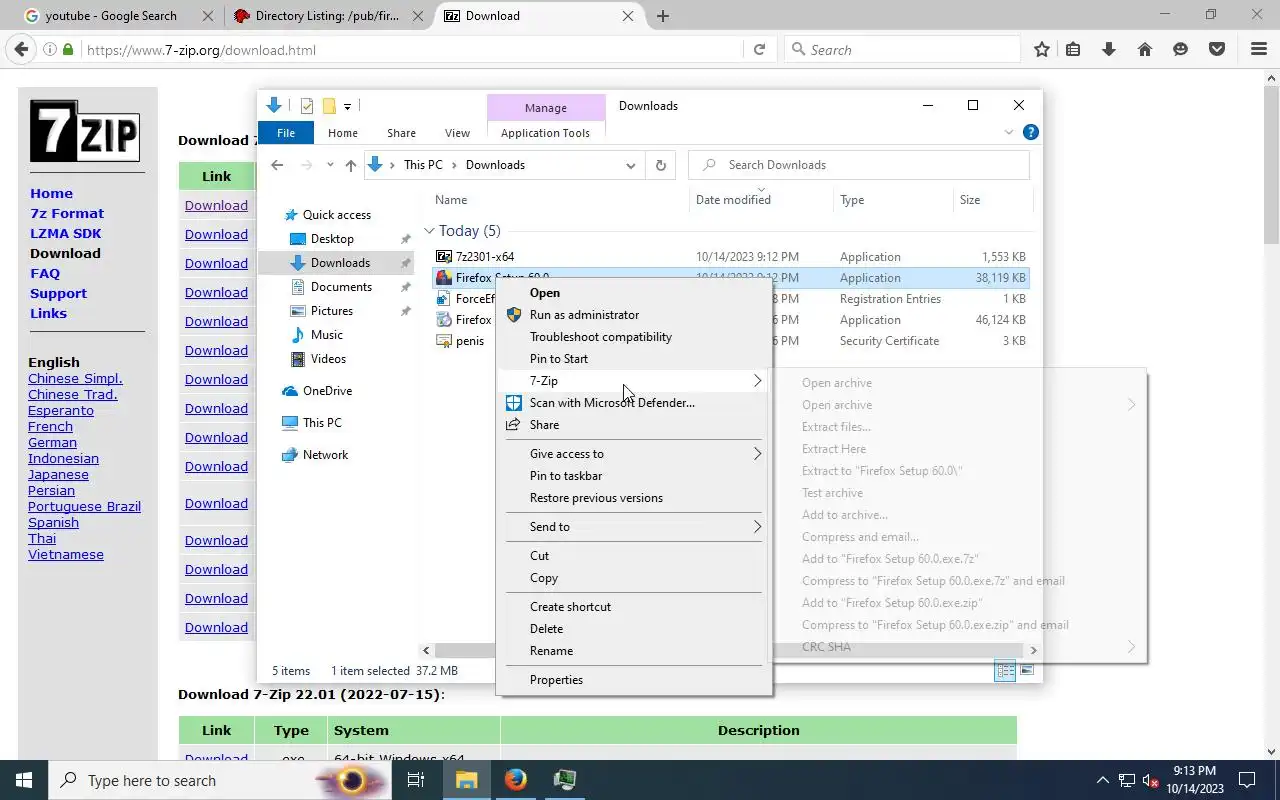Click the Firefox search box
This screenshot has height=800, width=1280.
(x=902, y=49)
